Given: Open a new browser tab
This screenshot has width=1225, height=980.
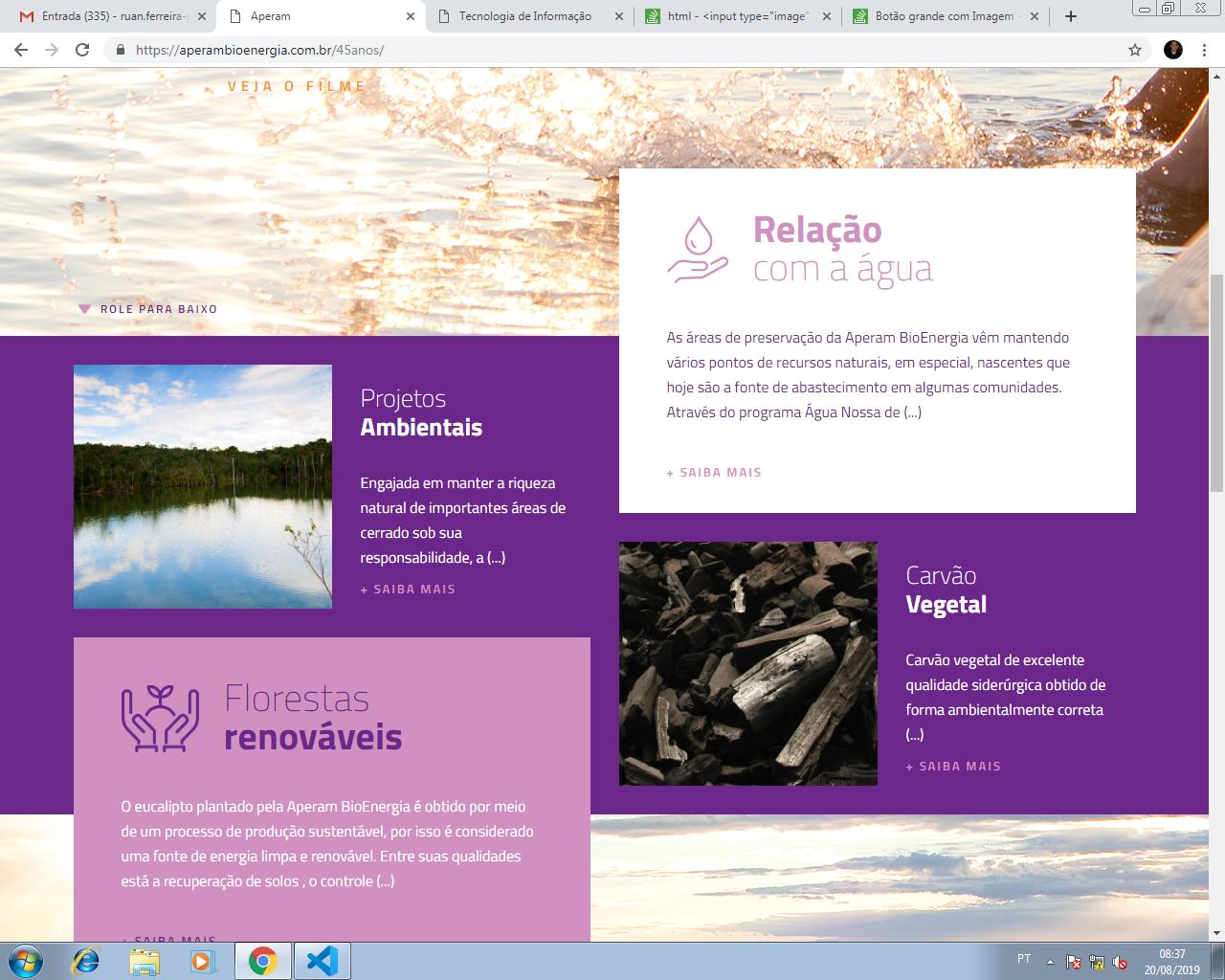Looking at the screenshot, I should [x=1071, y=16].
